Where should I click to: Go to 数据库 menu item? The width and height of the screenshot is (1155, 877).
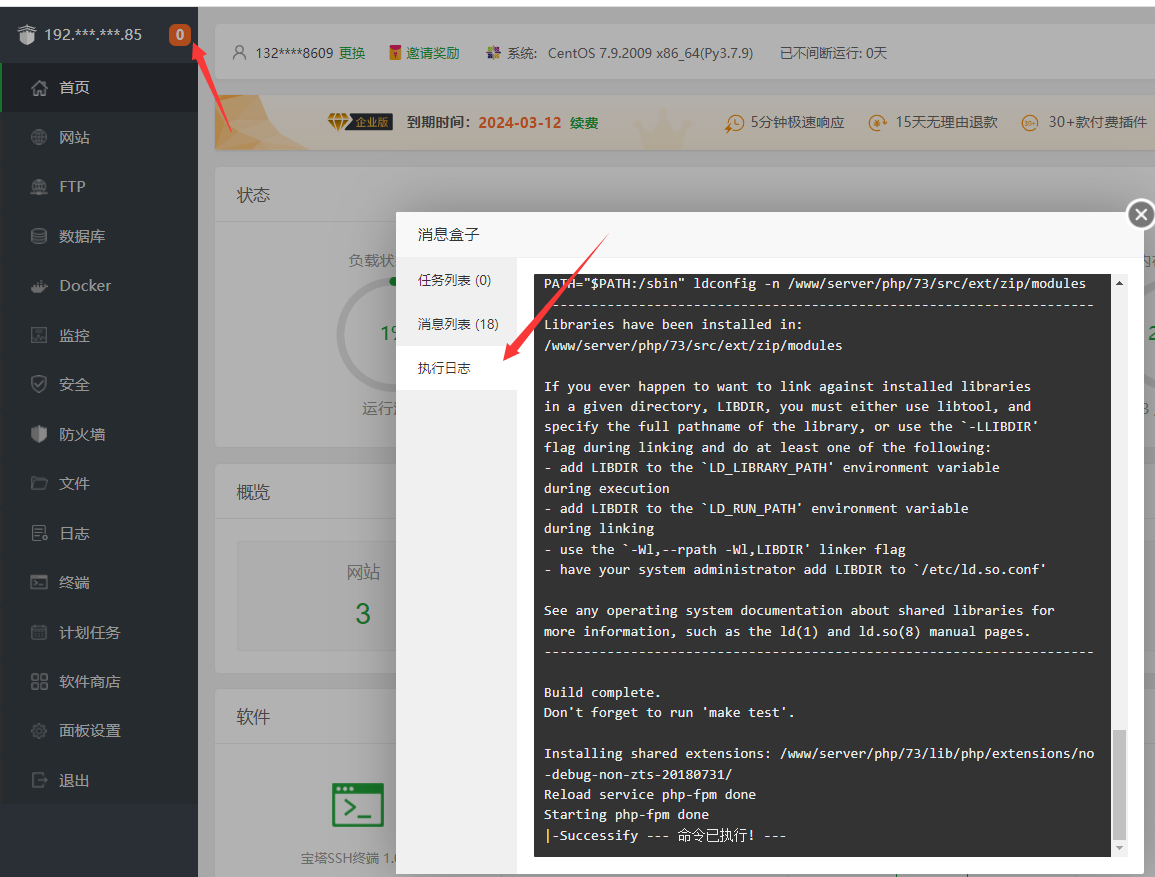tap(99, 236)
